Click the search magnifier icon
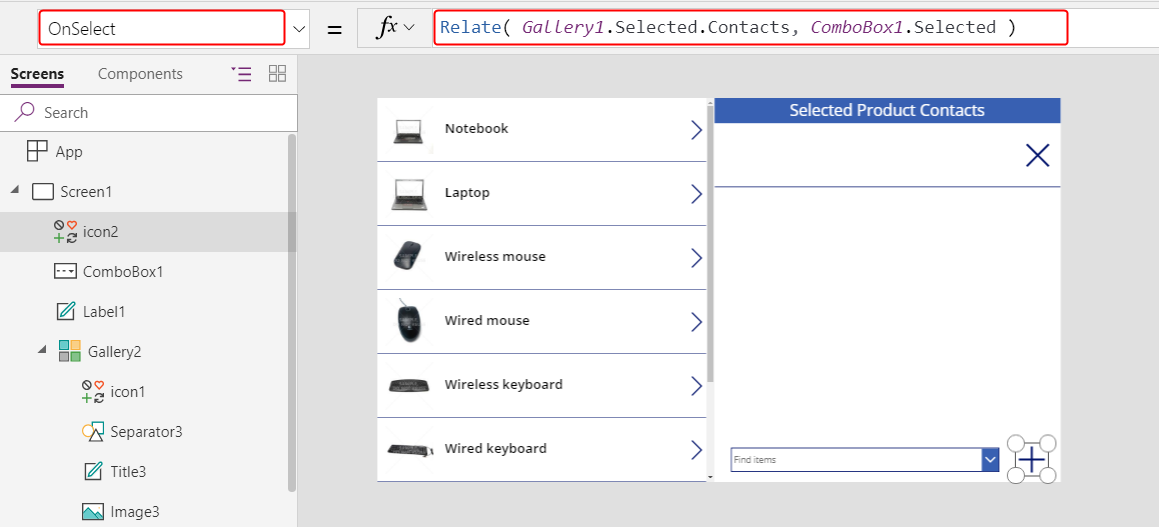Image resolution: width=1159 pixels, height=527 pixels. [24, 112]
